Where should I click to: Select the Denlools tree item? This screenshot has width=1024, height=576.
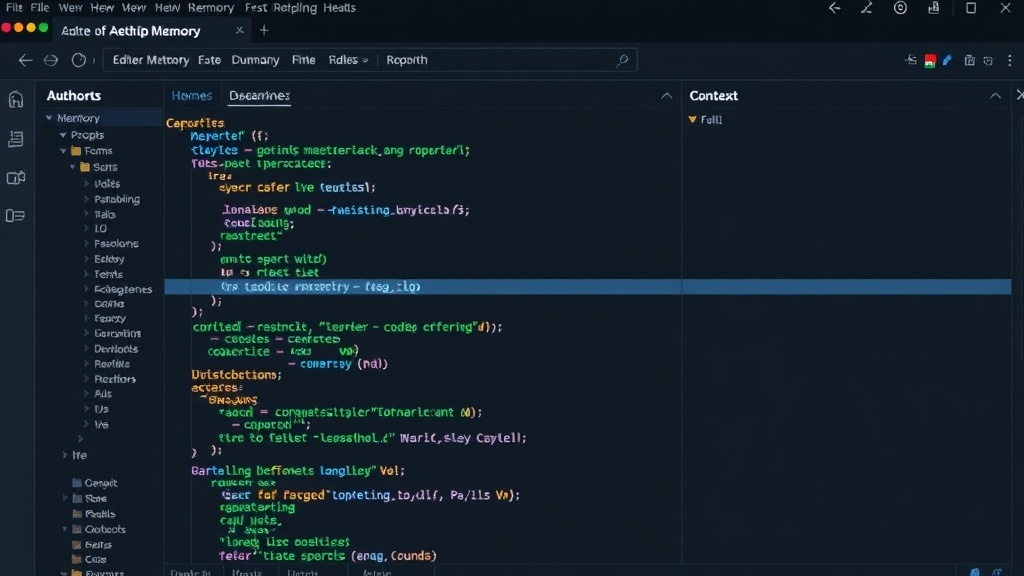(116, 349)
